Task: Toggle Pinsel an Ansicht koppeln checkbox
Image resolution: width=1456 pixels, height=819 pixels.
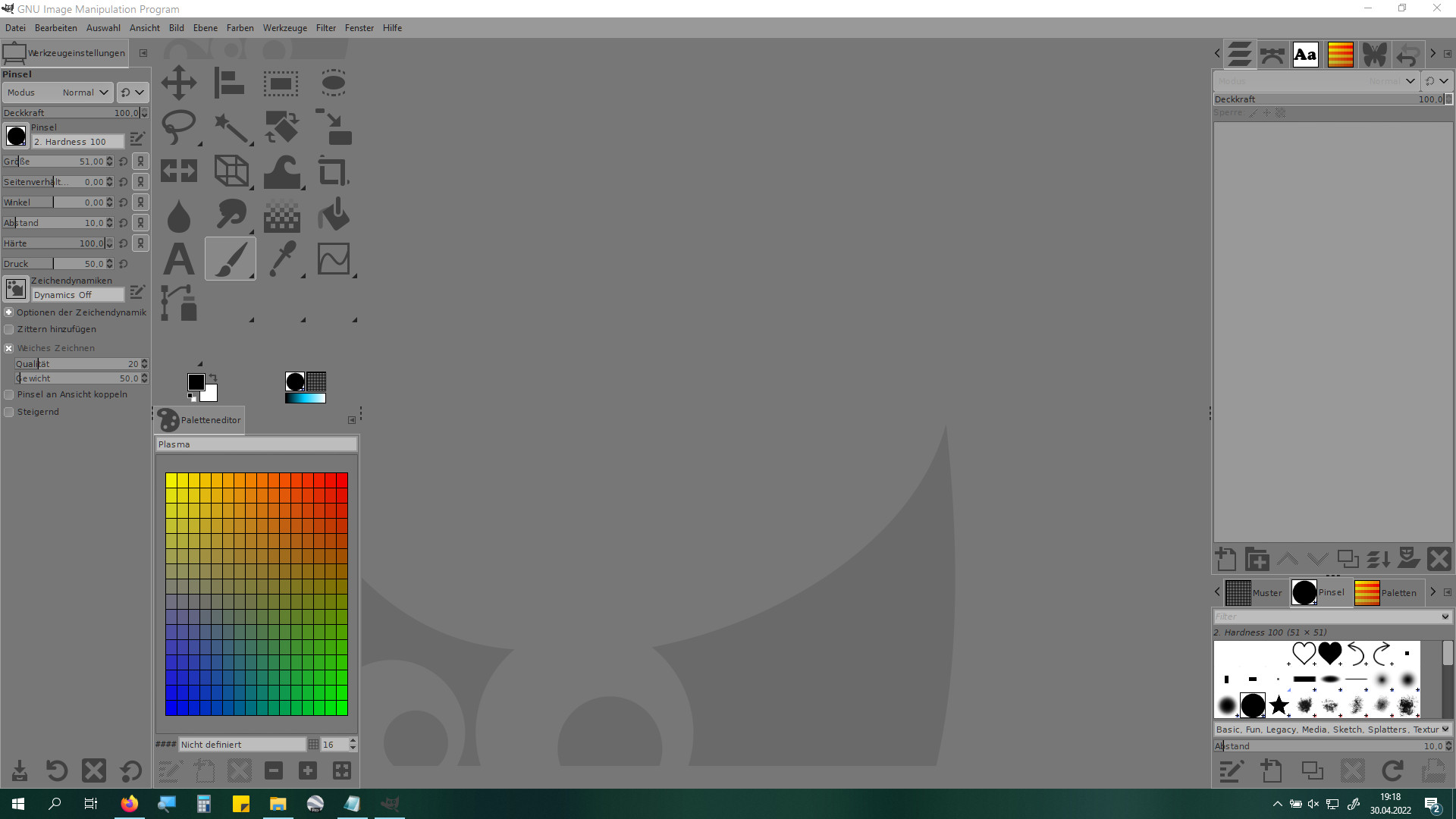Action: coord(9,395)
